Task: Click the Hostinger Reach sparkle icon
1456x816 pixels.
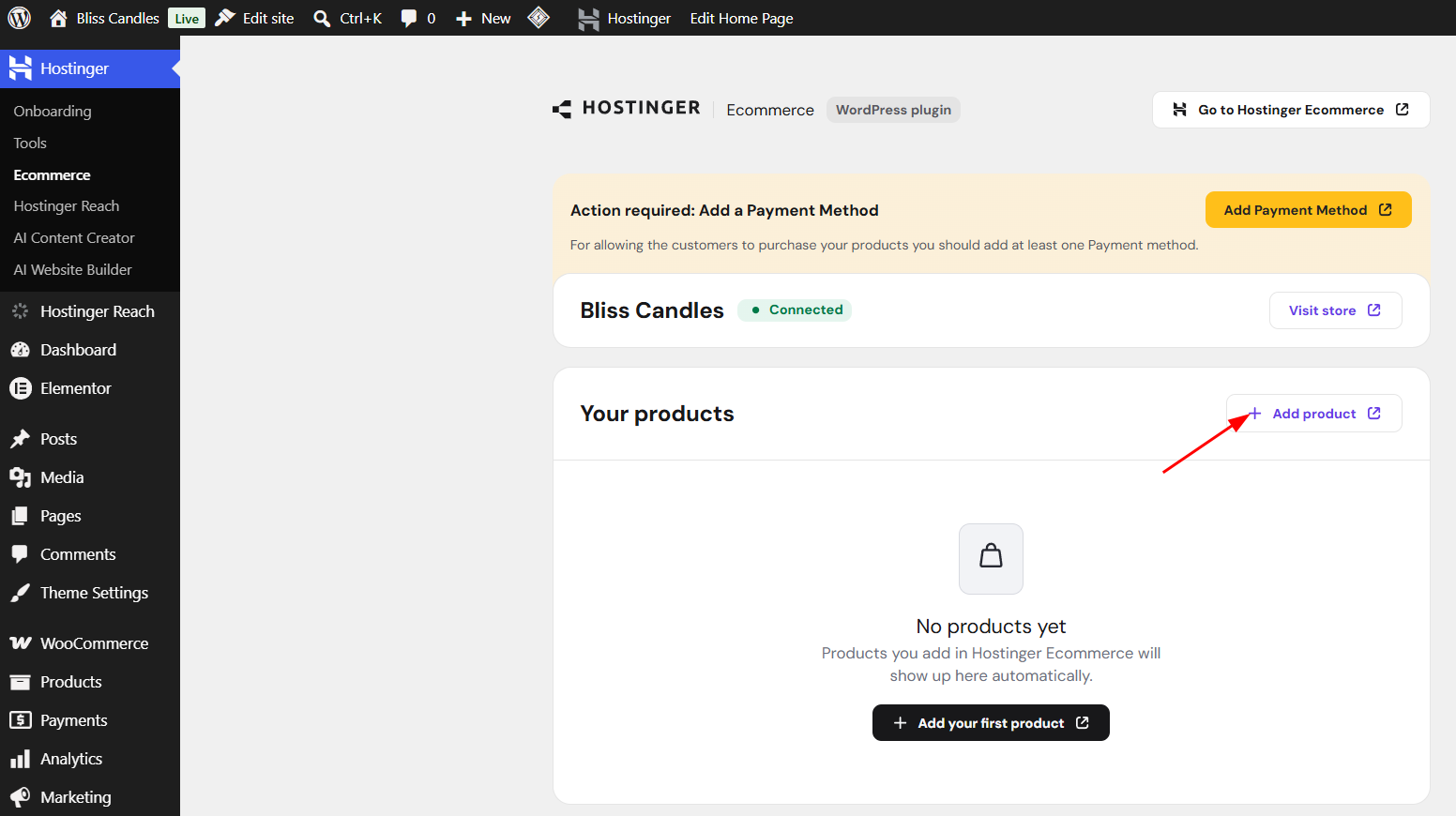Action: point(20,310)
